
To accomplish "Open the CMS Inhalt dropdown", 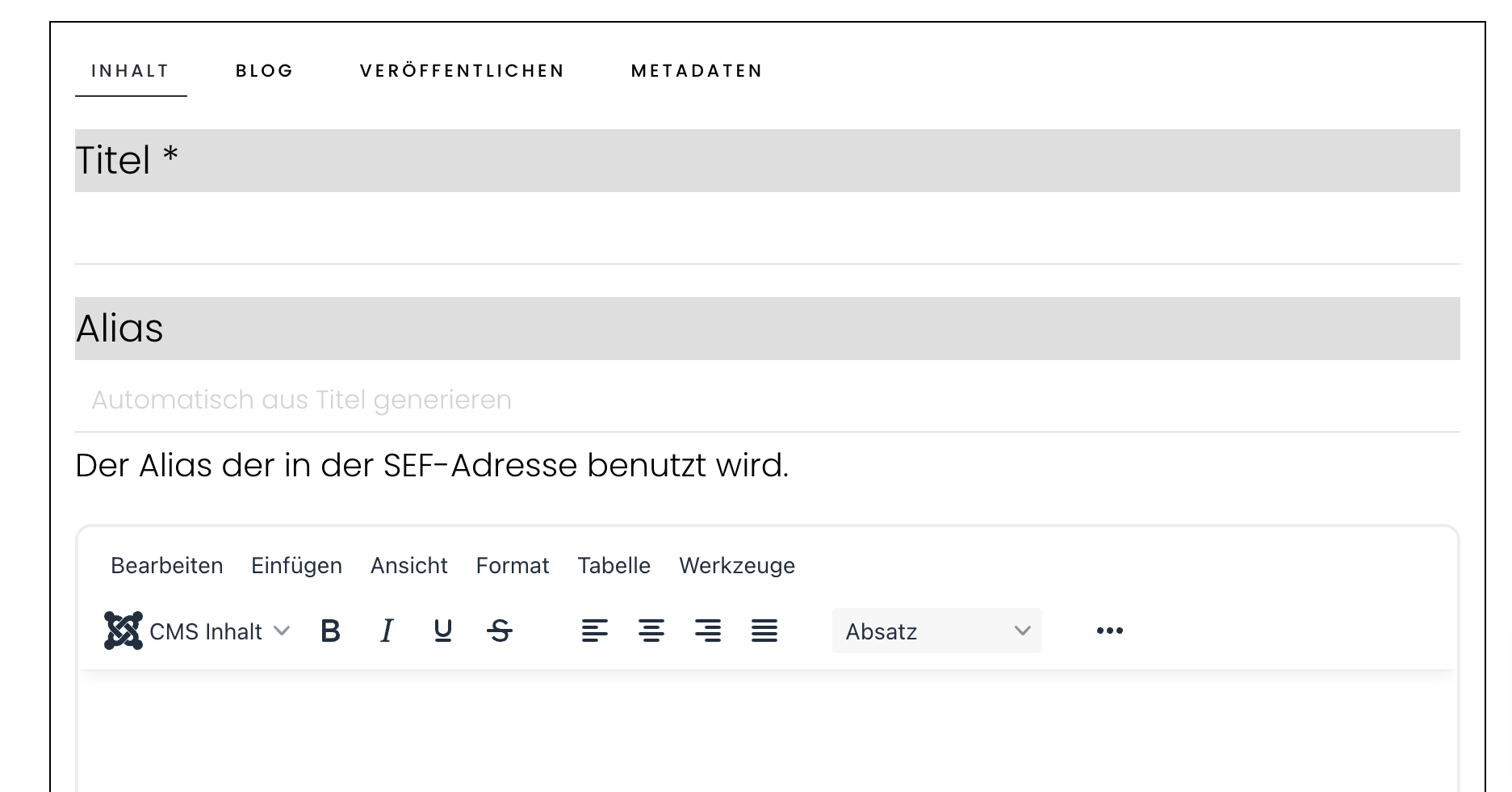I will [x=198, y=631].
